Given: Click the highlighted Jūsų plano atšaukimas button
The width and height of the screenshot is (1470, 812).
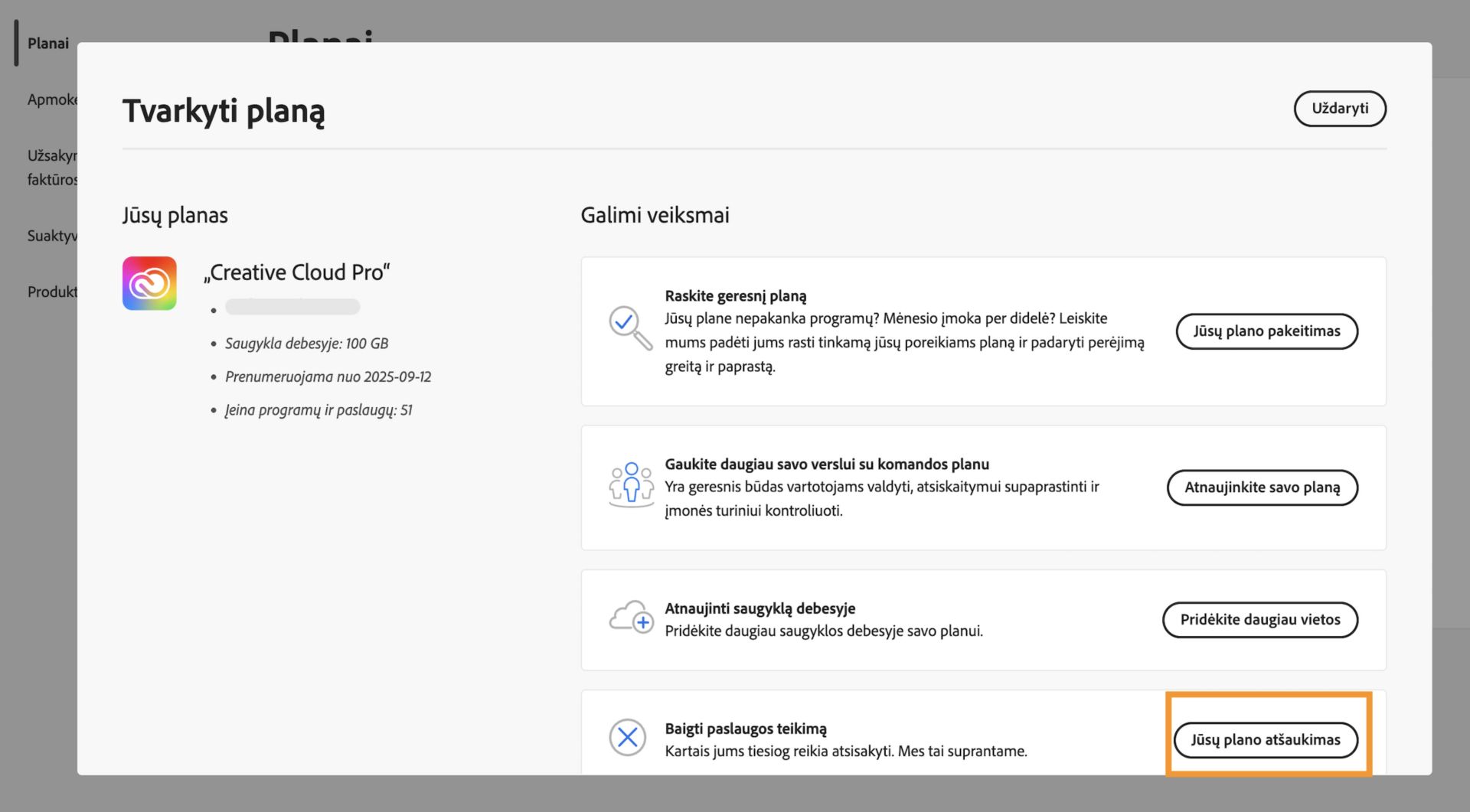Looking at the screenshot, I should tap(1266, 739).
